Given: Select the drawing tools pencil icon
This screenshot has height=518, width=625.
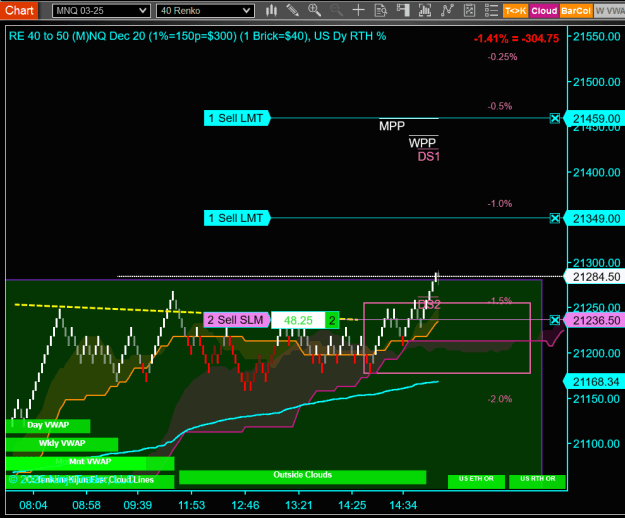Looking at the screenshot, I should [x=293, y=10].
